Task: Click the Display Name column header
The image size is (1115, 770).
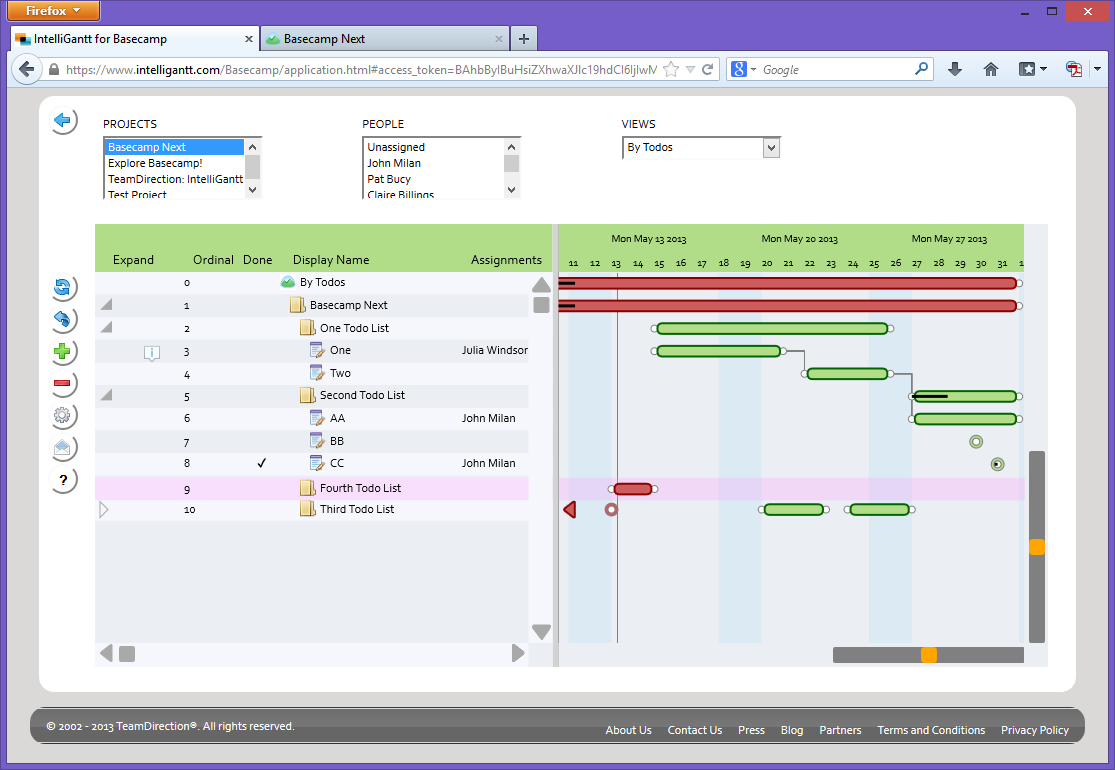Action: tap(331, 260)
